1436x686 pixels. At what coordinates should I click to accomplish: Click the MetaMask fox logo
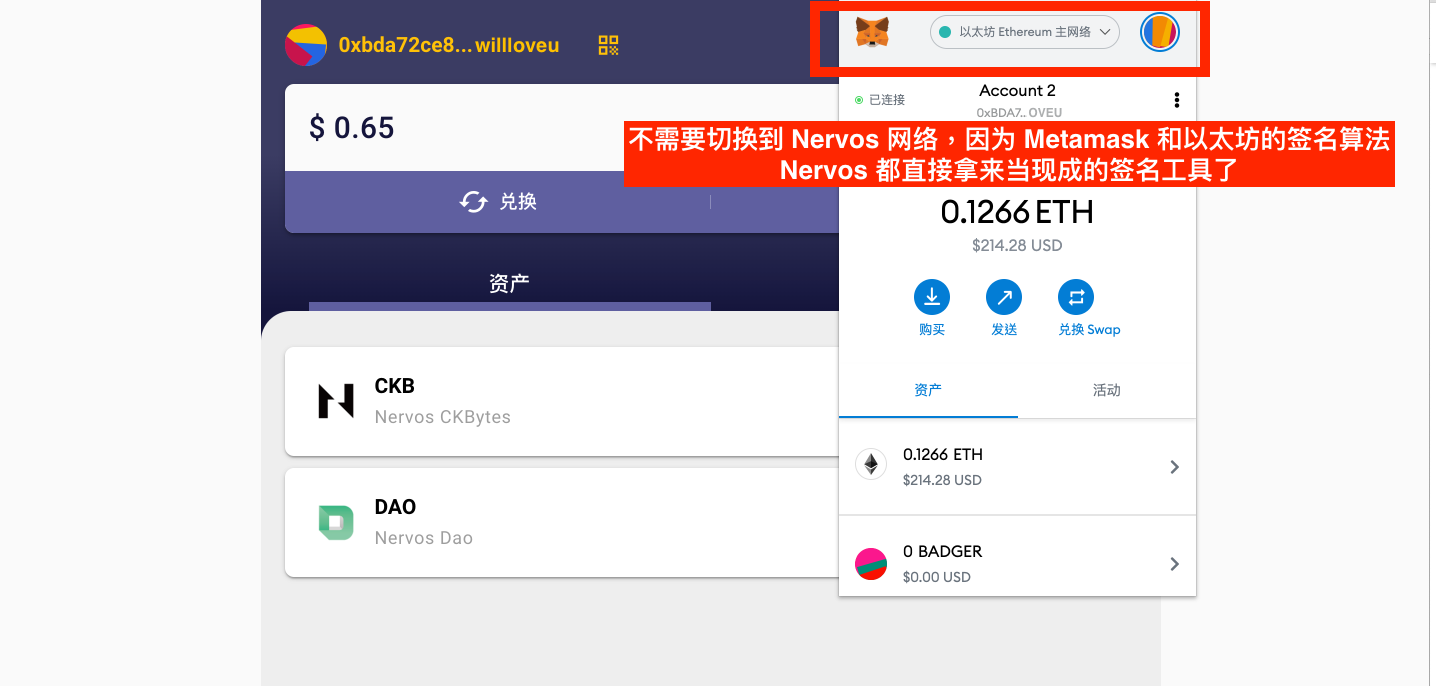(x=871, y=33)
